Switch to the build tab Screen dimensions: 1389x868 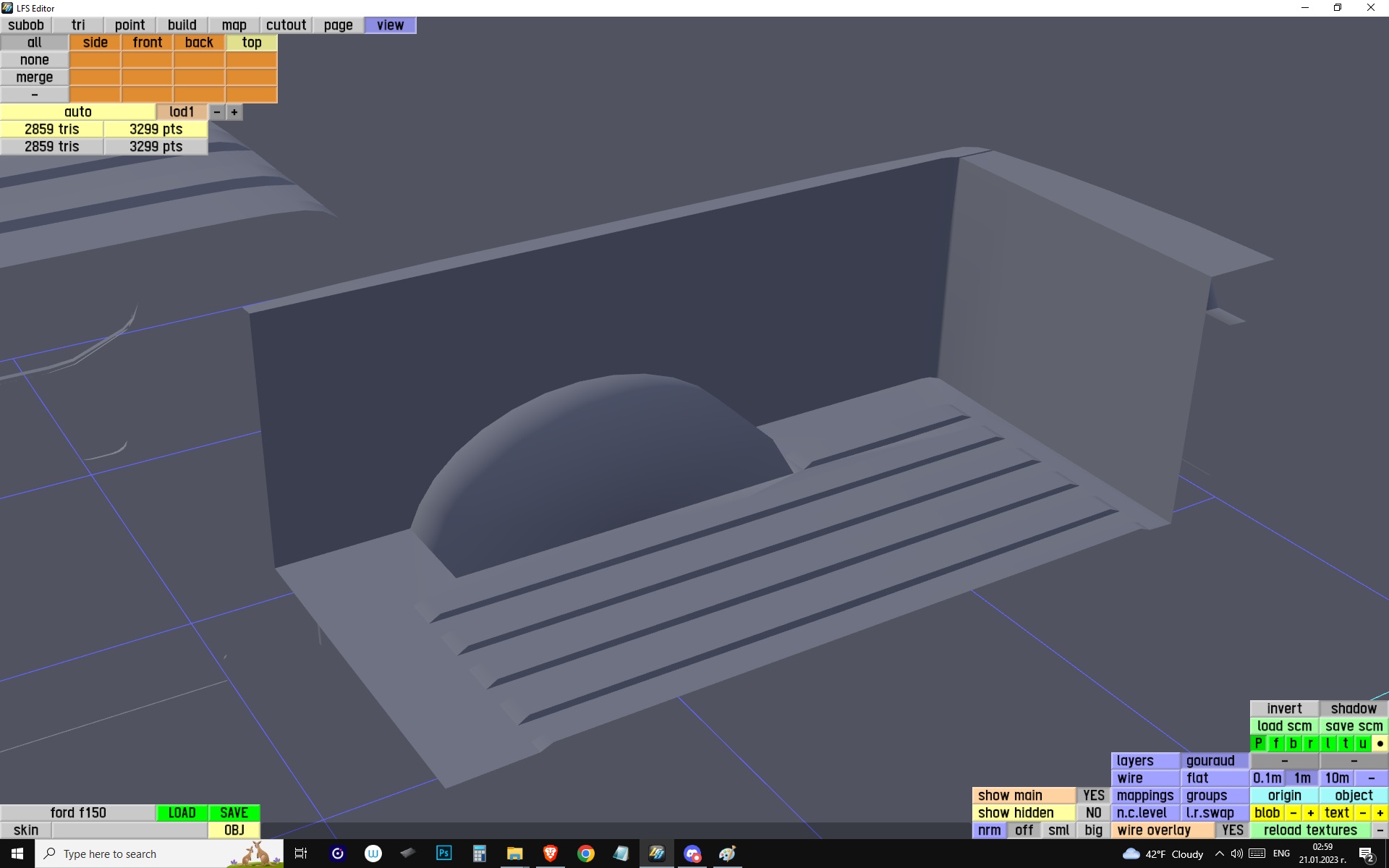tap(182, 25)
